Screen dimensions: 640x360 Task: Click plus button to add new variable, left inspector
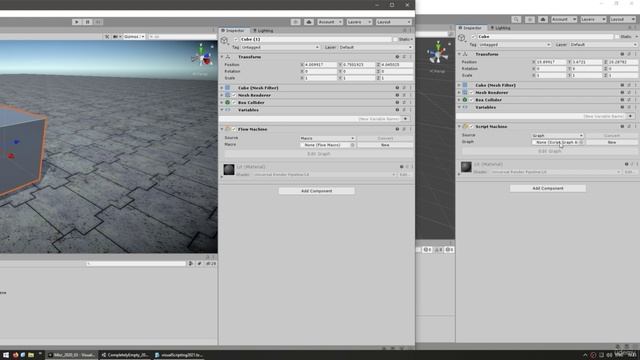coord(405,119)
